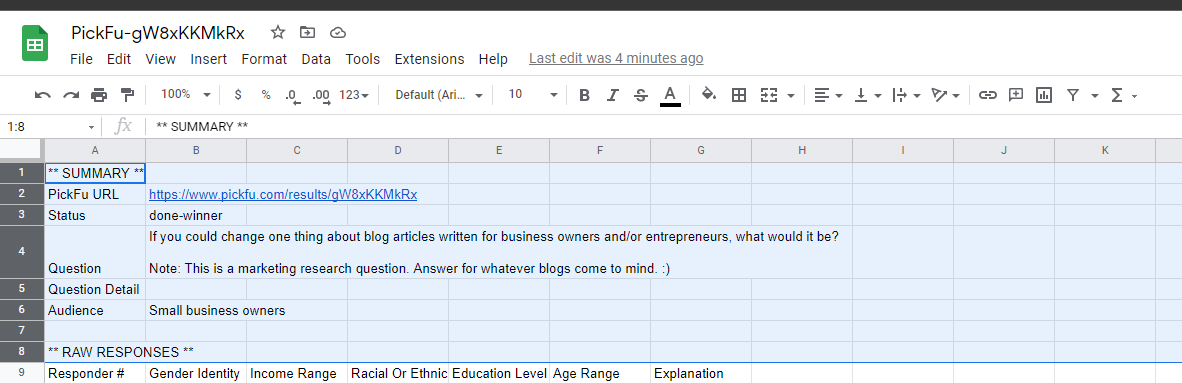This screenshot has height=383, width=1182.
Task: Click the Print icon
Action: coord(99,95)
